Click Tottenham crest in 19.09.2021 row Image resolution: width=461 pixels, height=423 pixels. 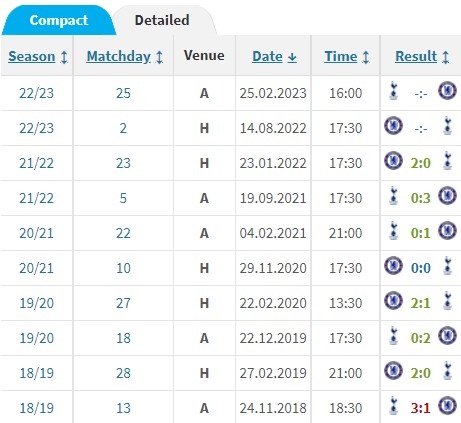coord(394,196)
